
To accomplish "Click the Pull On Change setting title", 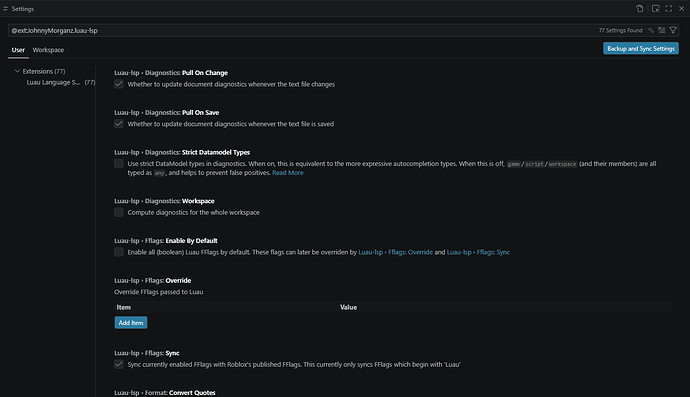I will pyautogui.click(x=171, y=73).
